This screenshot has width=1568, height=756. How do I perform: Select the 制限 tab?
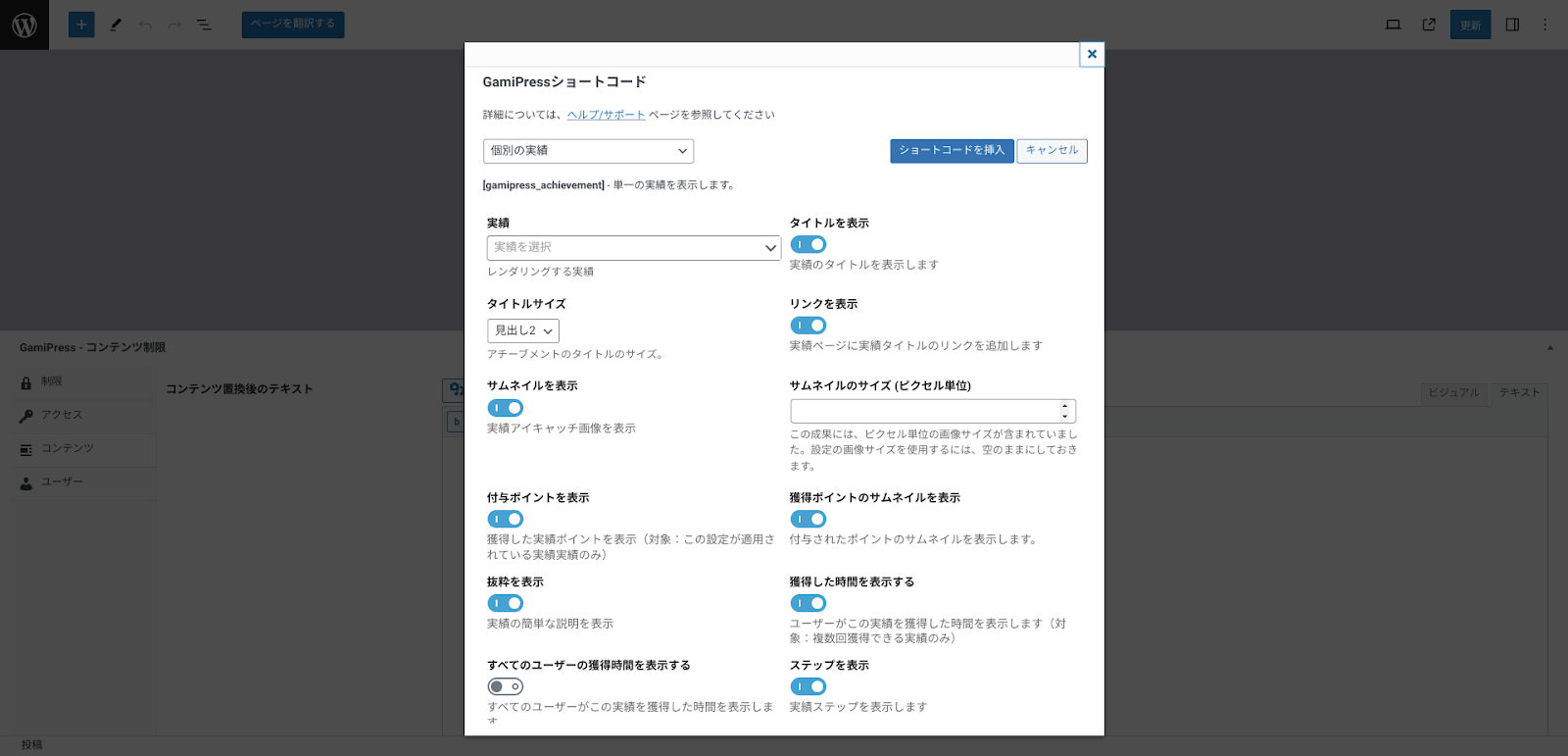(84, 382)
